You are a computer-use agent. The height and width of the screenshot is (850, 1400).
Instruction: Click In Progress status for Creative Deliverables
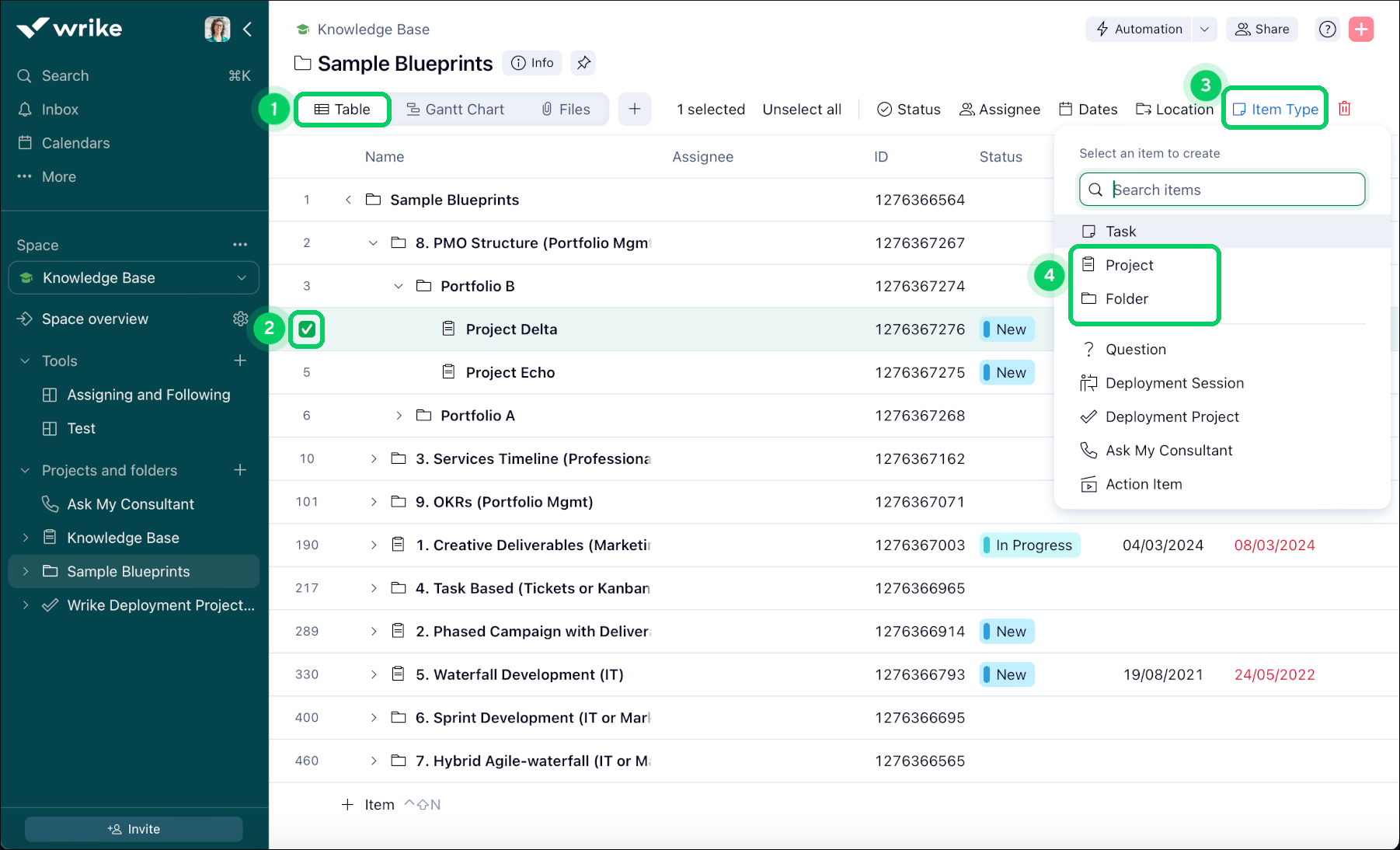(x=1030, y=545)
